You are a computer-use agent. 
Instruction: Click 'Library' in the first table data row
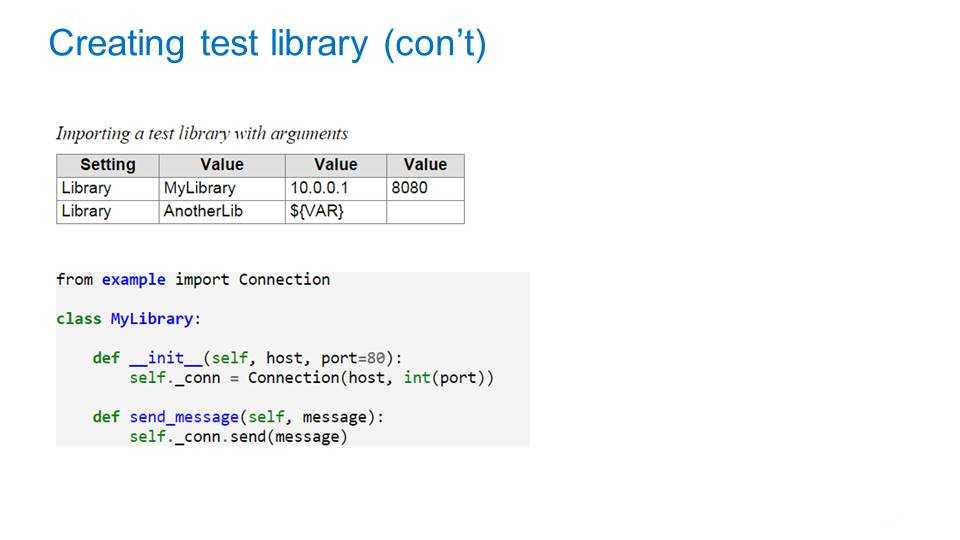coord(87,188)
